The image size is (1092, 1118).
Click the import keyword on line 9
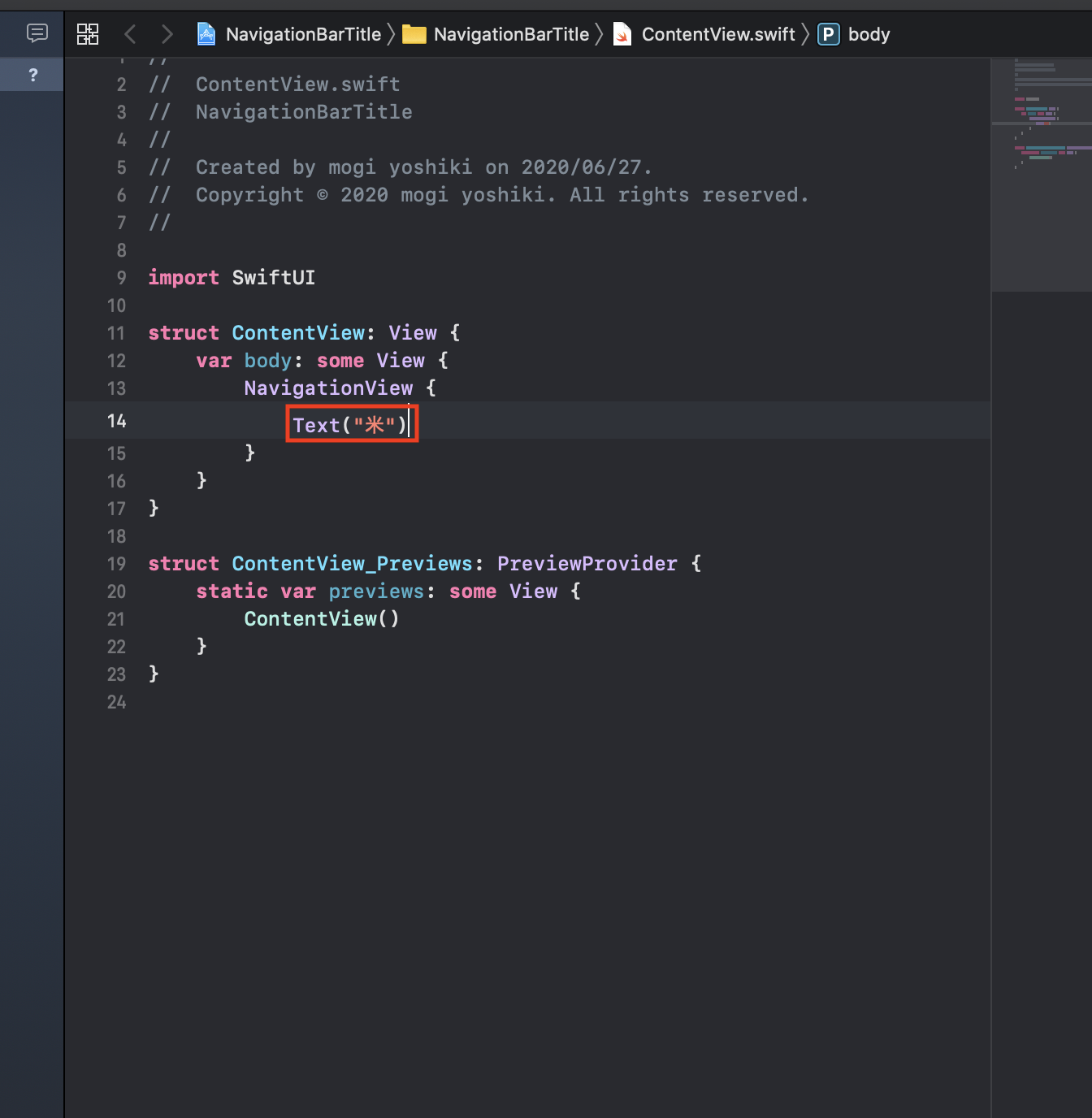pyautogui.click(x=184, y=278)
